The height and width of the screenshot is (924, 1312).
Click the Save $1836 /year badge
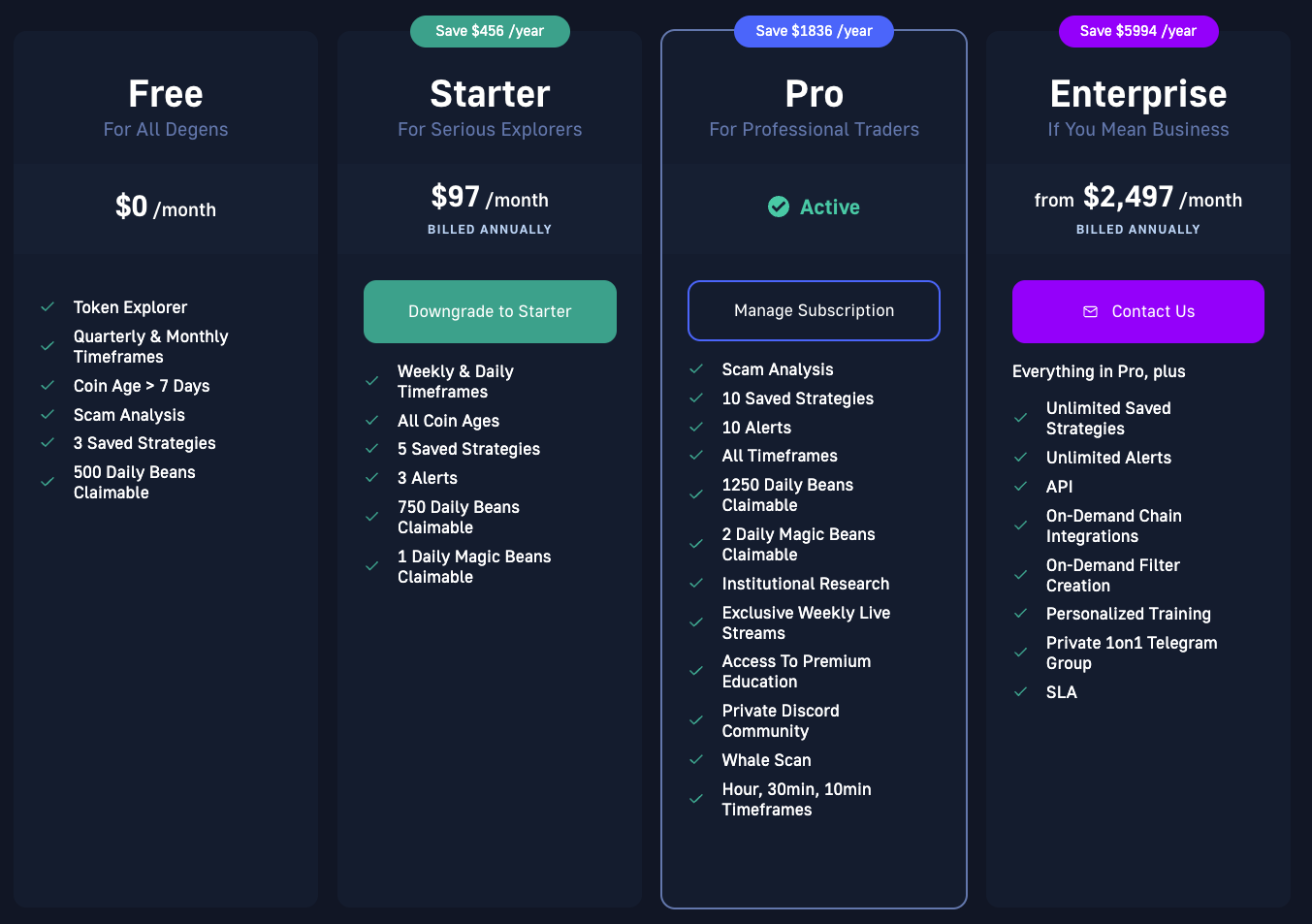(814, 31)
